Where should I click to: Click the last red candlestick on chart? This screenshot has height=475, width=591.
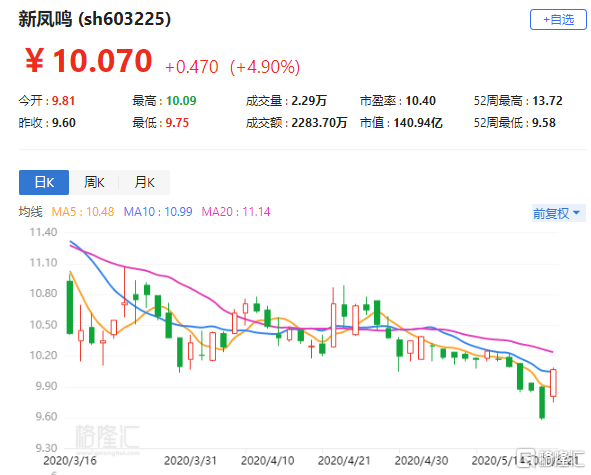tap(553, 383)
